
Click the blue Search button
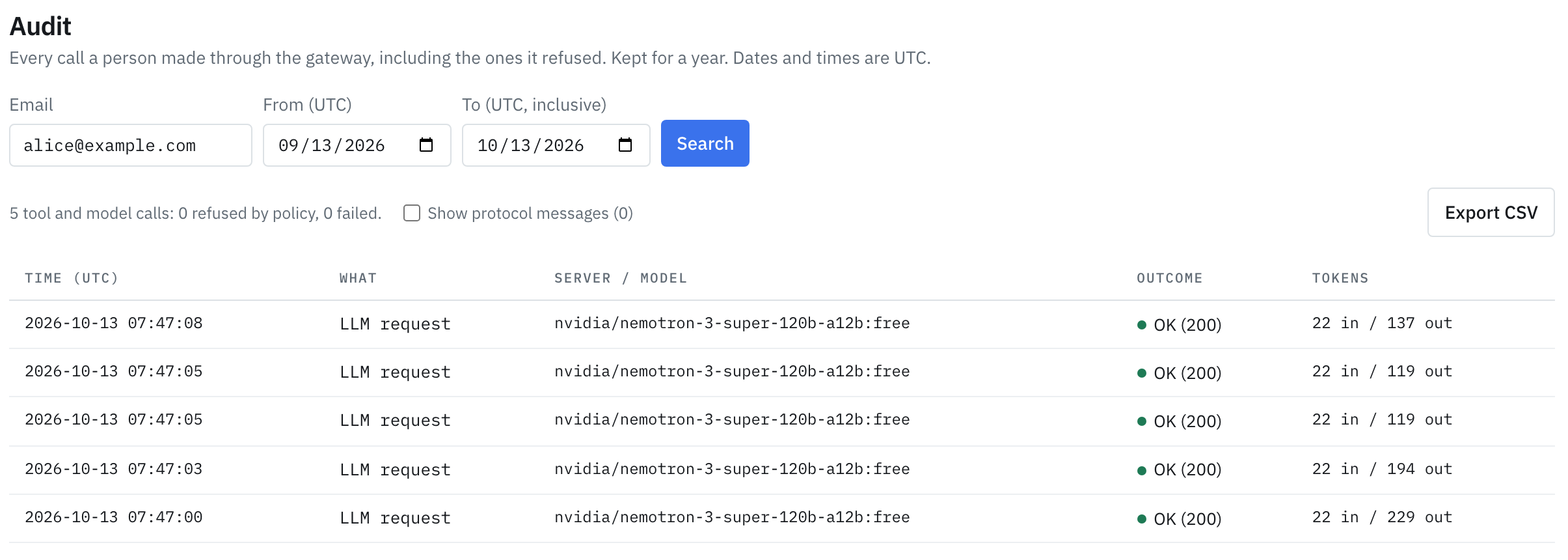(705, 143)
